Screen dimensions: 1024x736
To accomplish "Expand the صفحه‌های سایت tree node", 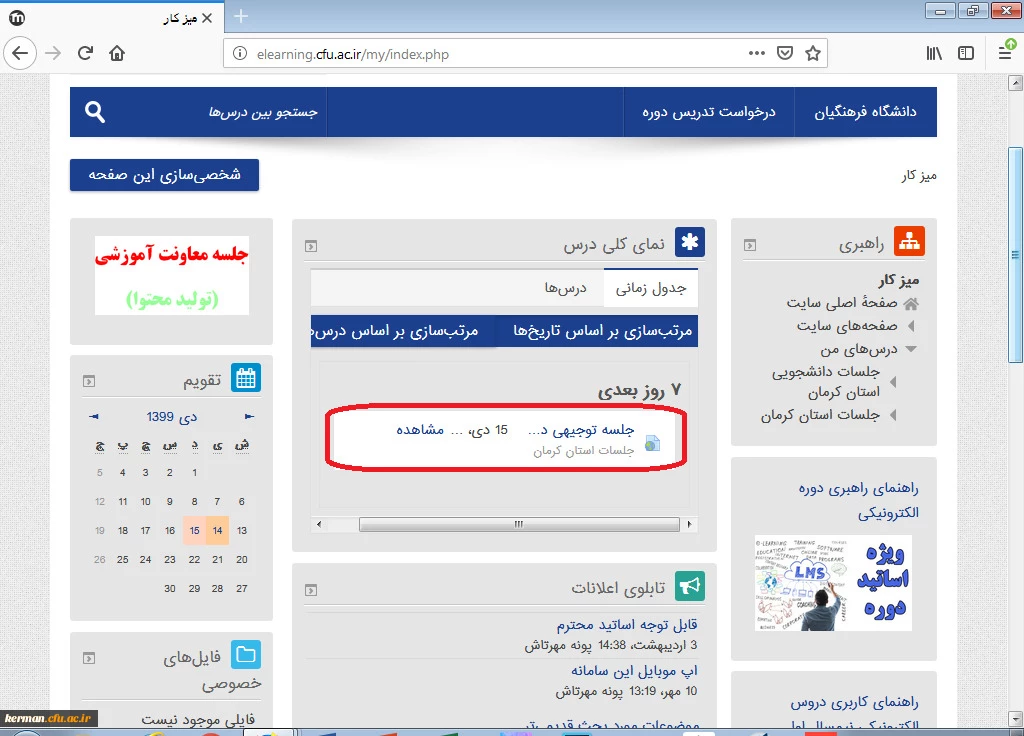I will 910,326.
